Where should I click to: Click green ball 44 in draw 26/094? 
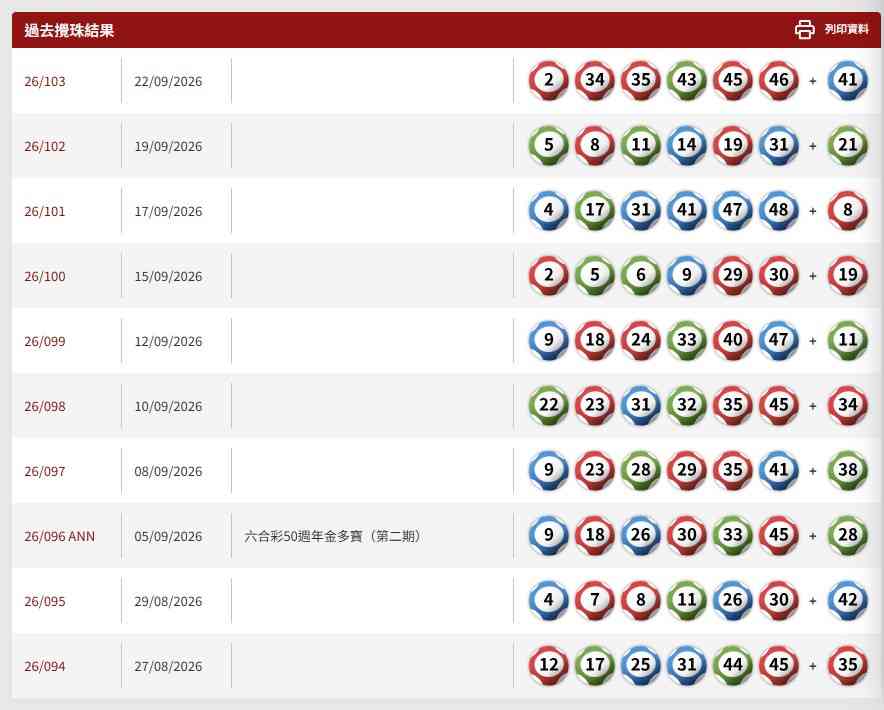(732, 665)
